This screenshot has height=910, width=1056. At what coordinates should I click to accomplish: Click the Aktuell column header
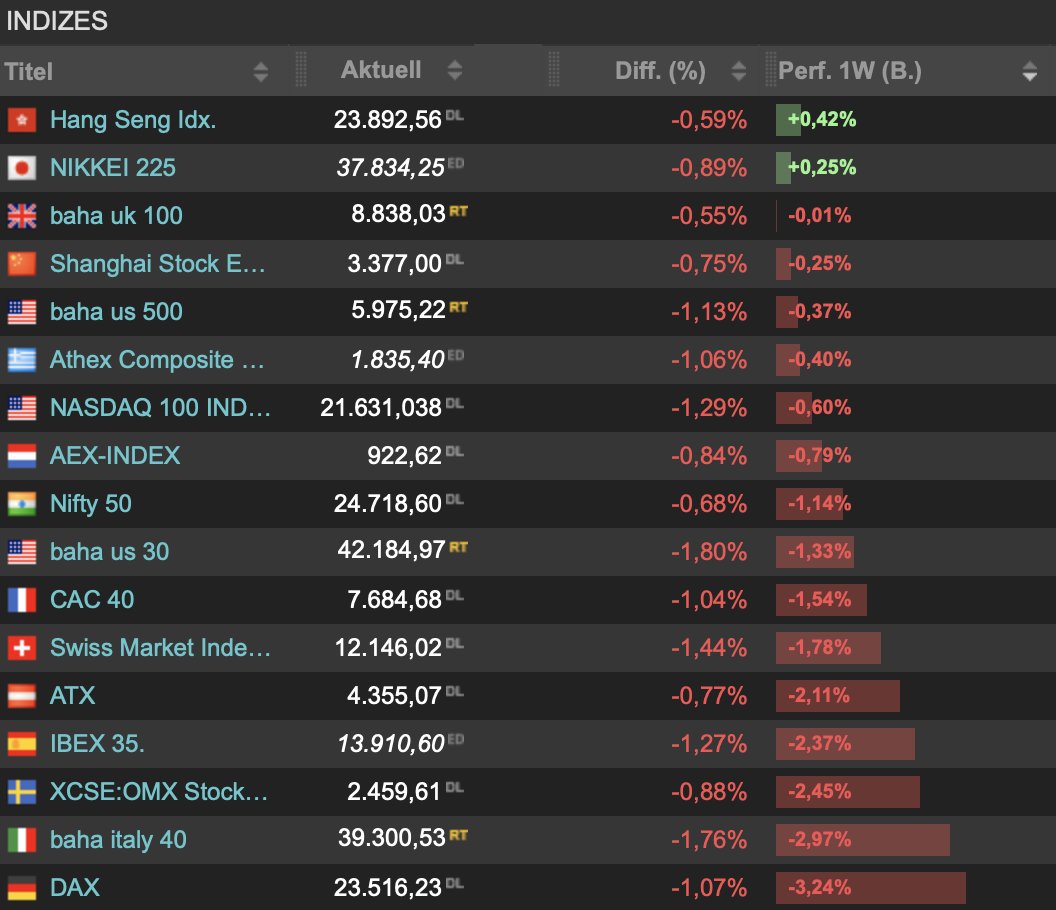coord(381,70)
